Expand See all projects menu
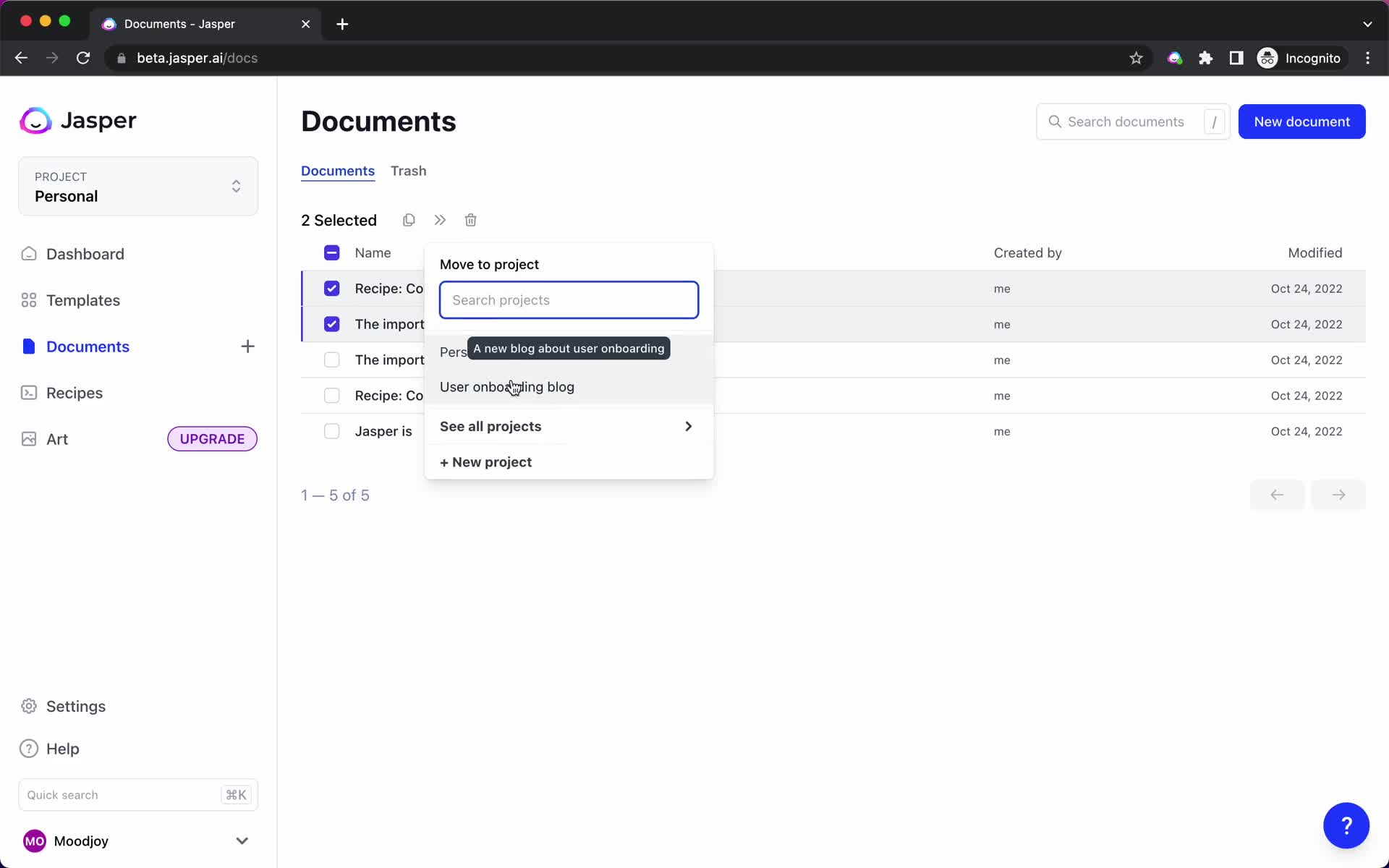Image resolution: width=1389 pixels, height=868 pixels. (x=566, y=426)
